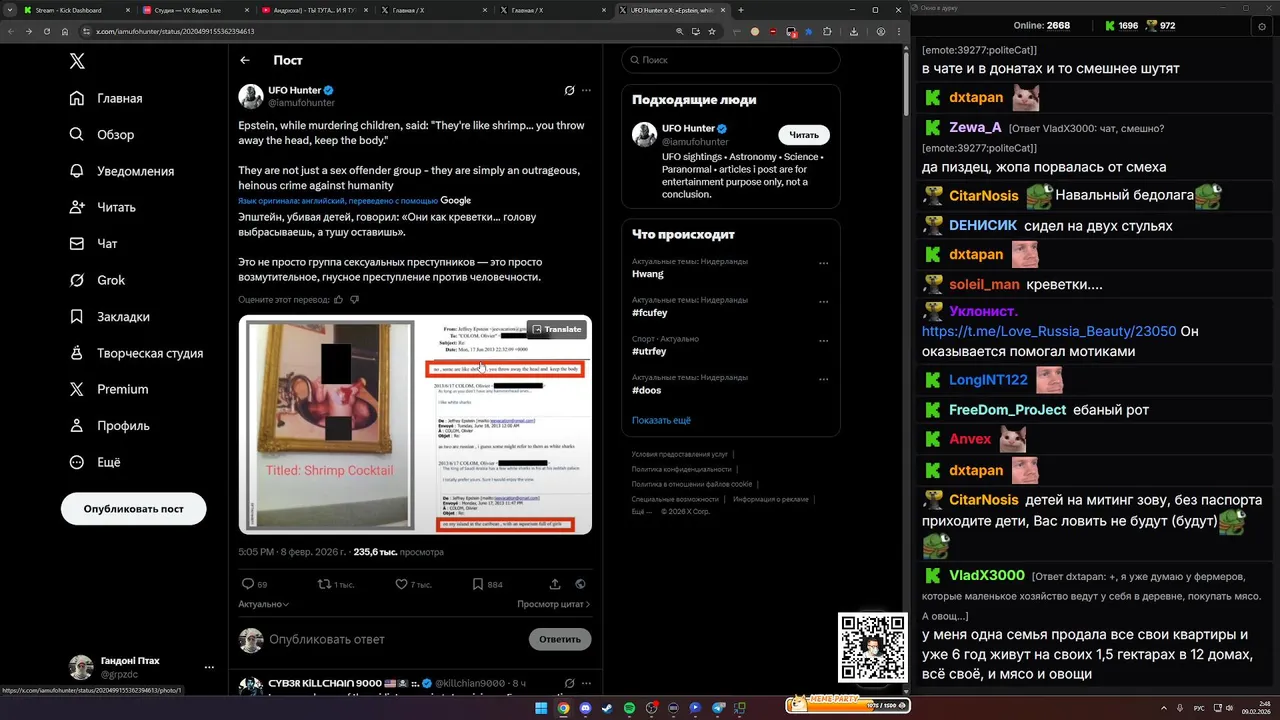Click the QR code overlay
This screenshot has height=720, width=1280.
[x=872, y=648]
